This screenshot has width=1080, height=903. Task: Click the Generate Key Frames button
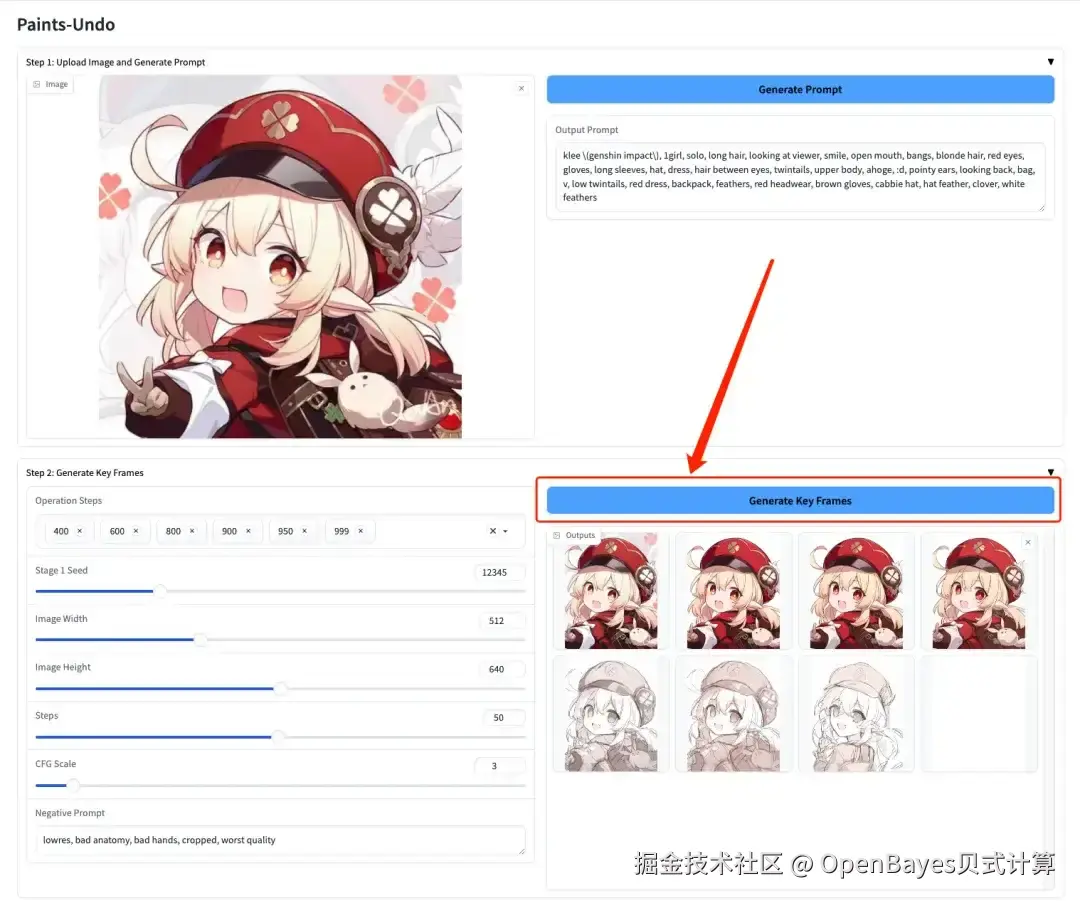tap(800, 501)
